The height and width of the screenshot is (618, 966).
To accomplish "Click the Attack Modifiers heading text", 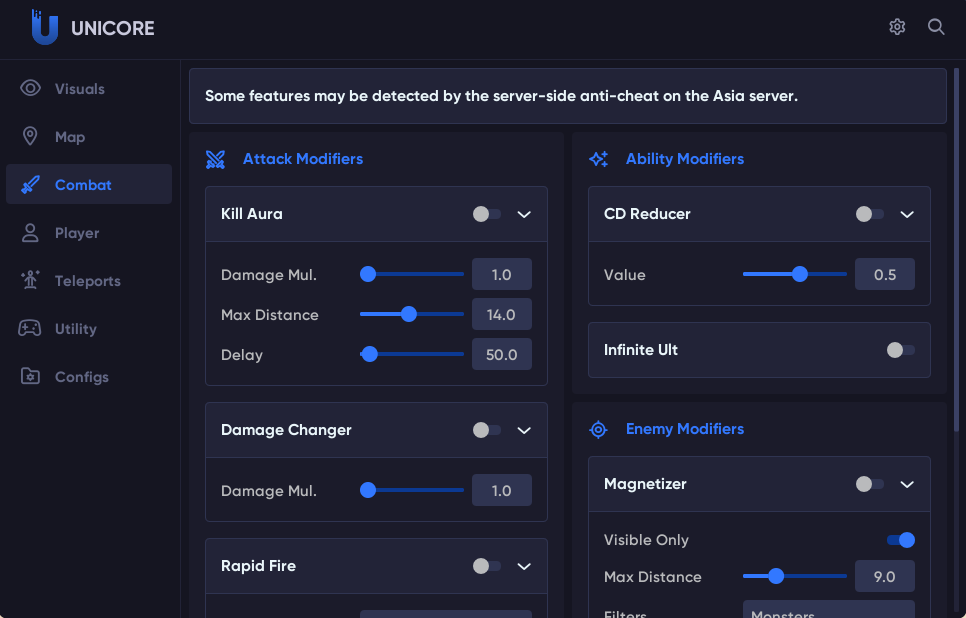I will 302,159.
